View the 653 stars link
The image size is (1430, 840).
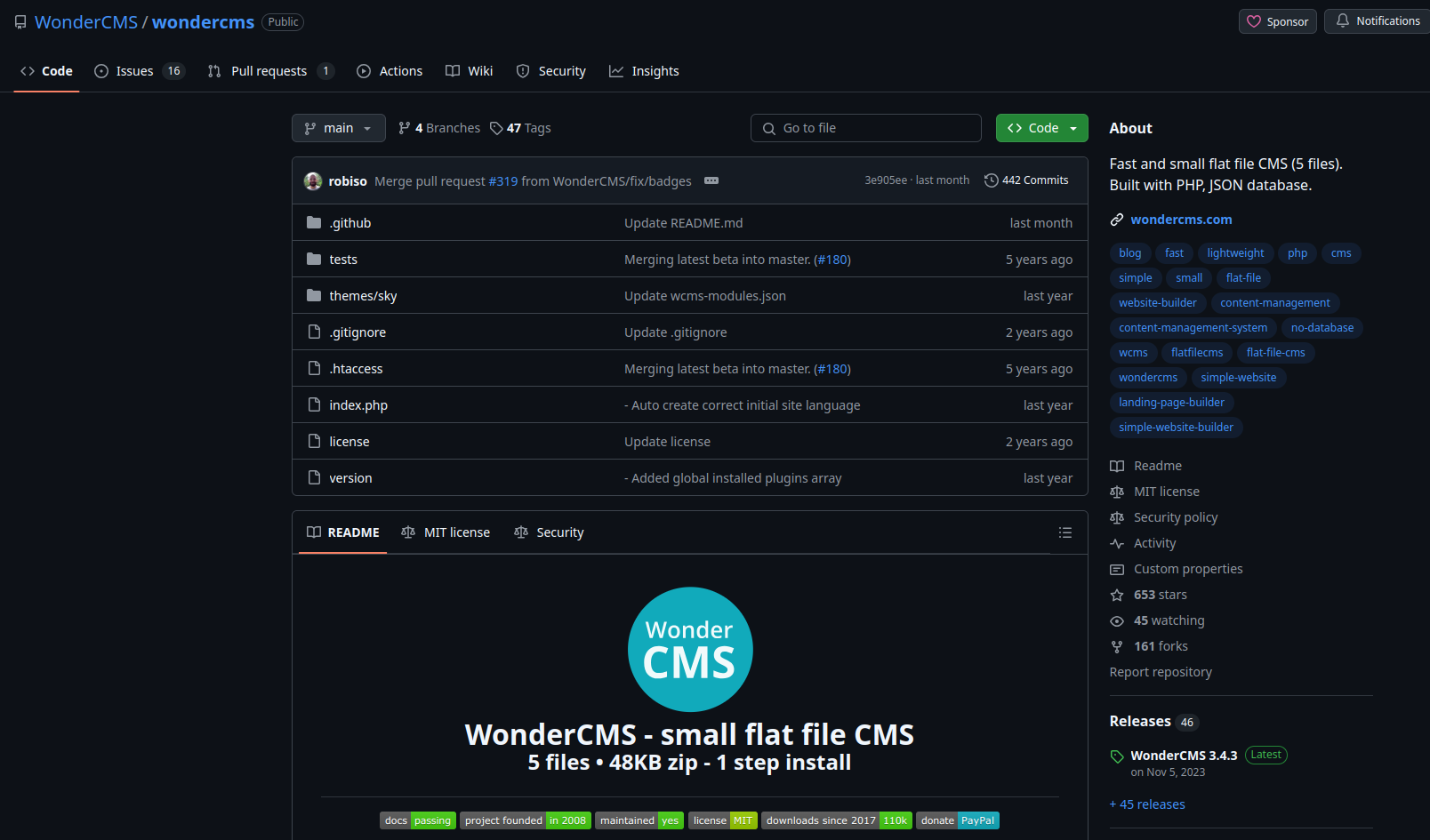(x=1148, y=595)
